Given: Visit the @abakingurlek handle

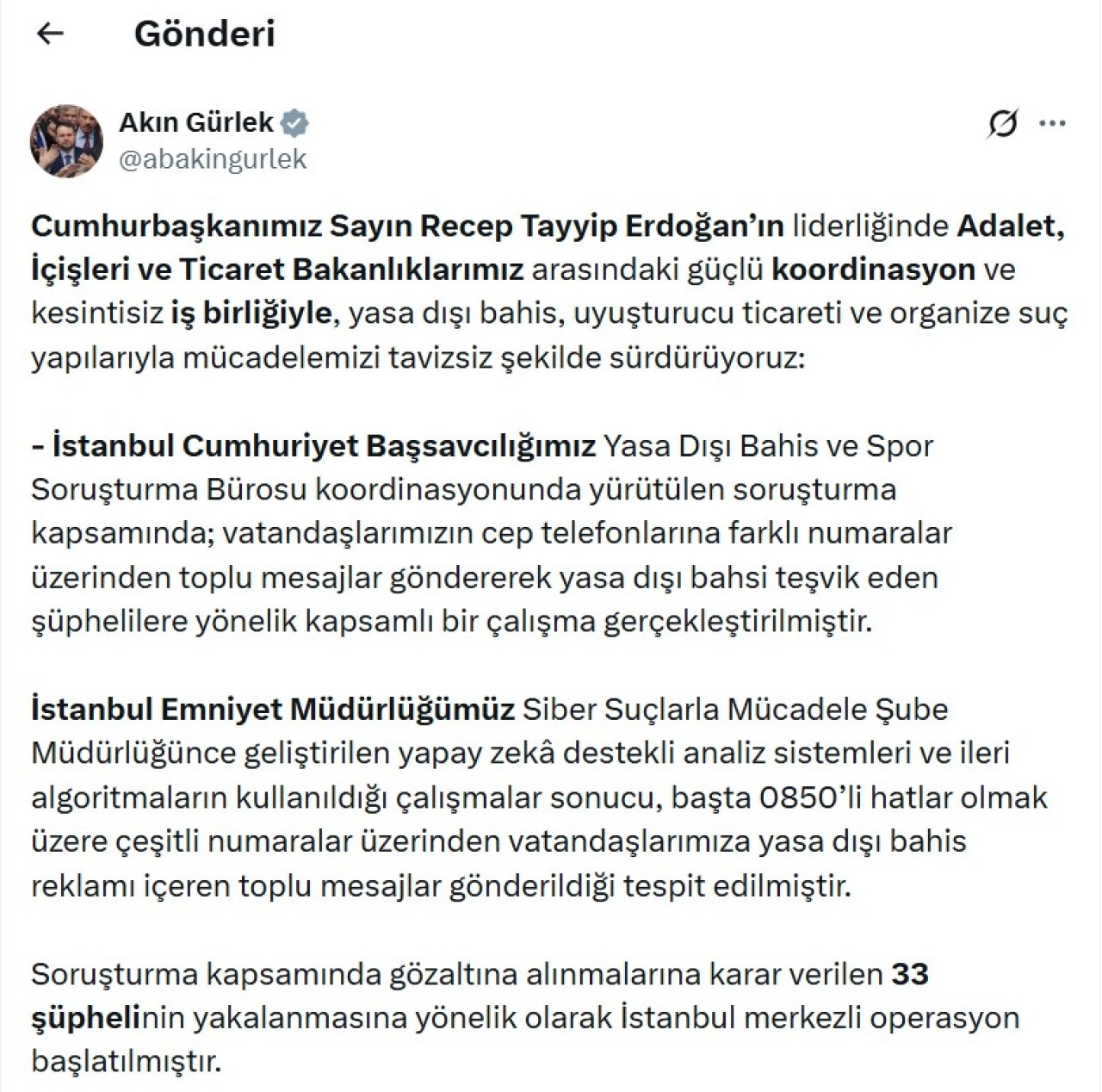Looking at the screenshot, I should coord(213,159).
